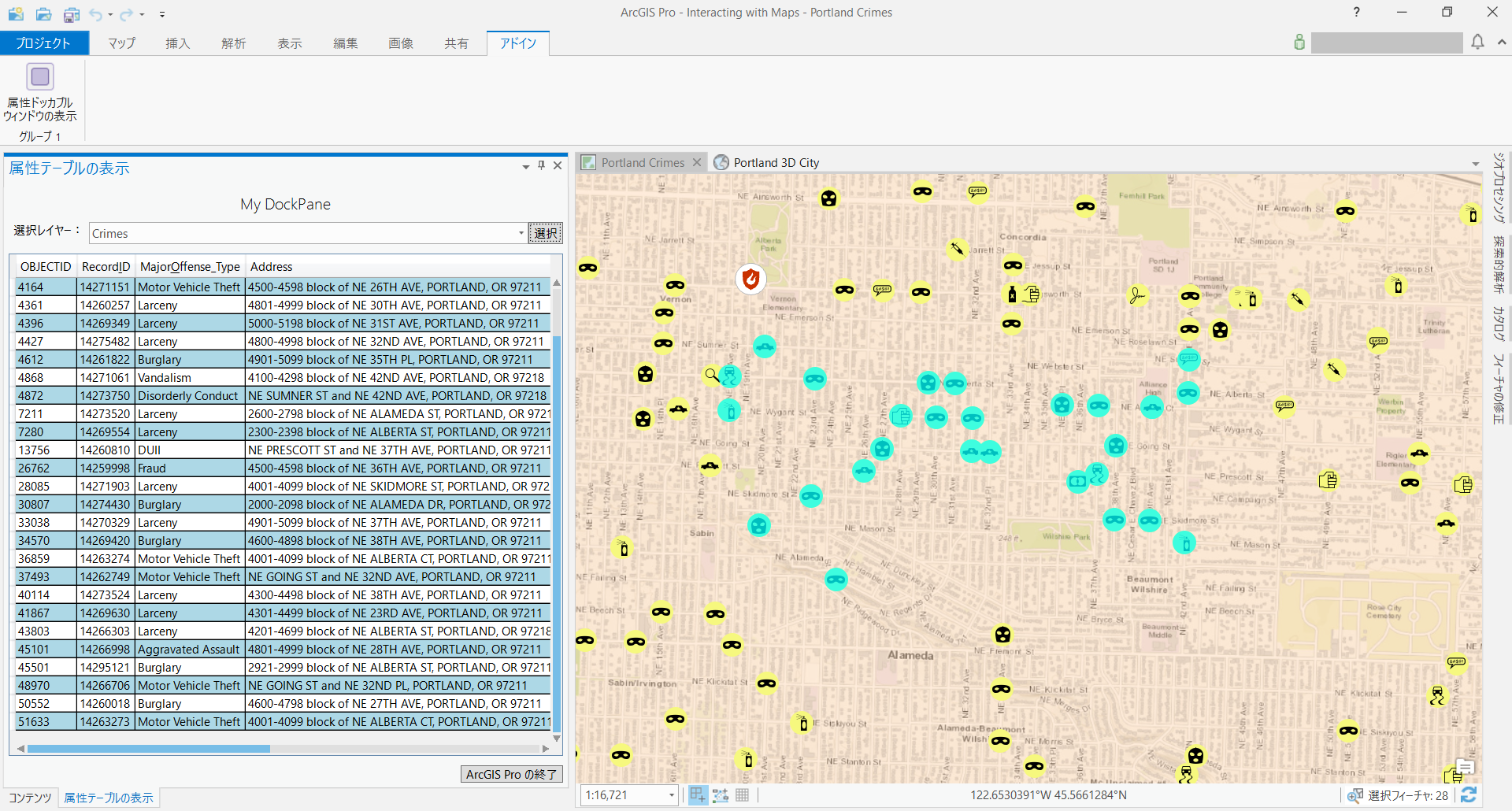Click the Redo arrow icon

(x=127, y=14)
